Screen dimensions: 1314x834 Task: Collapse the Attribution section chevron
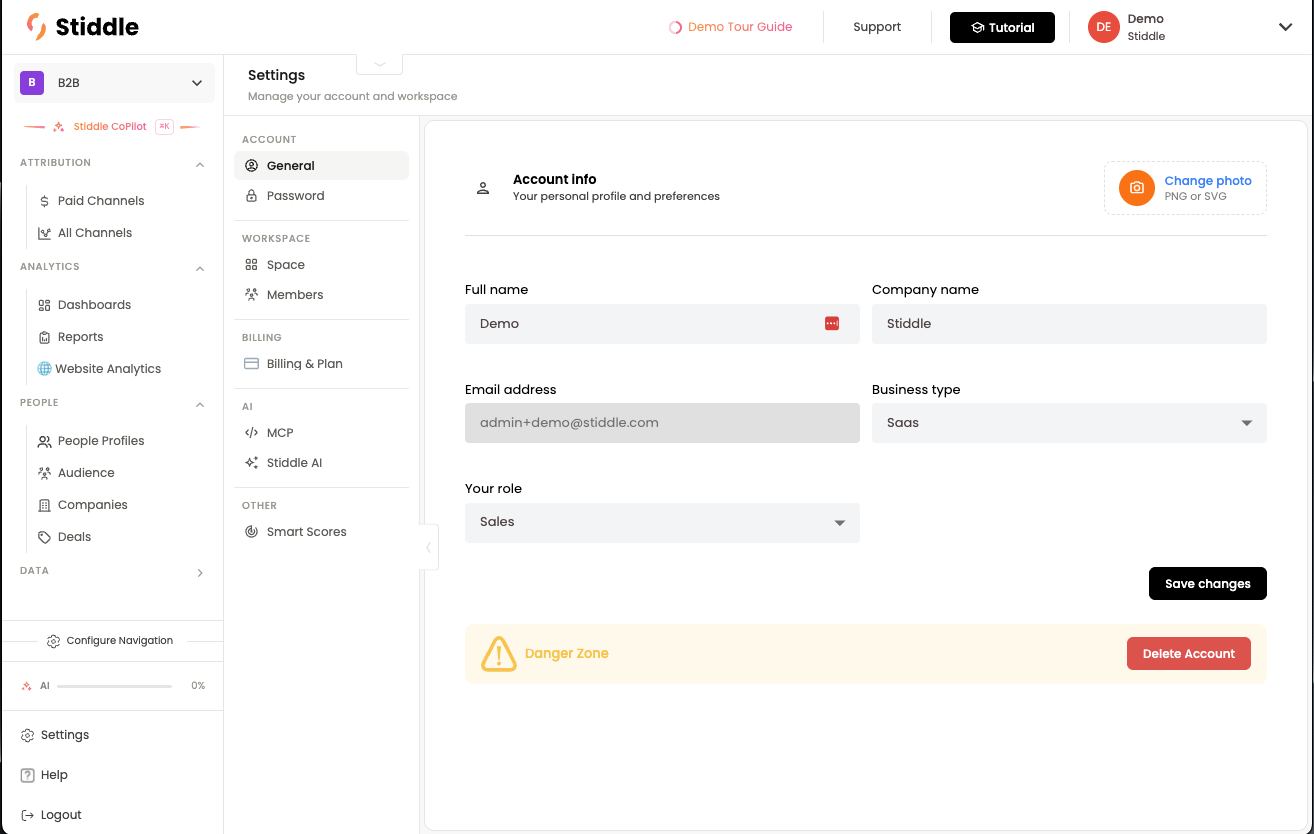point(200,164)
